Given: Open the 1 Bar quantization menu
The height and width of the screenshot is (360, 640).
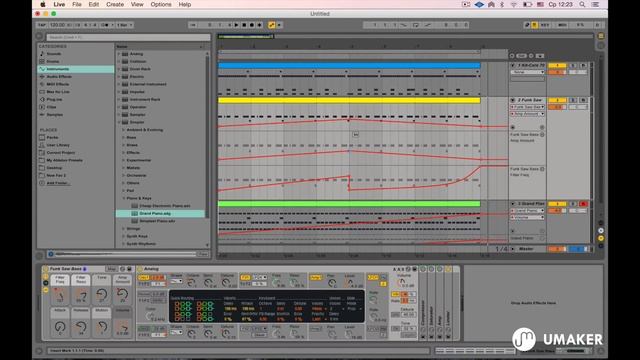Looking at the screenshot, I should (124, 25).
